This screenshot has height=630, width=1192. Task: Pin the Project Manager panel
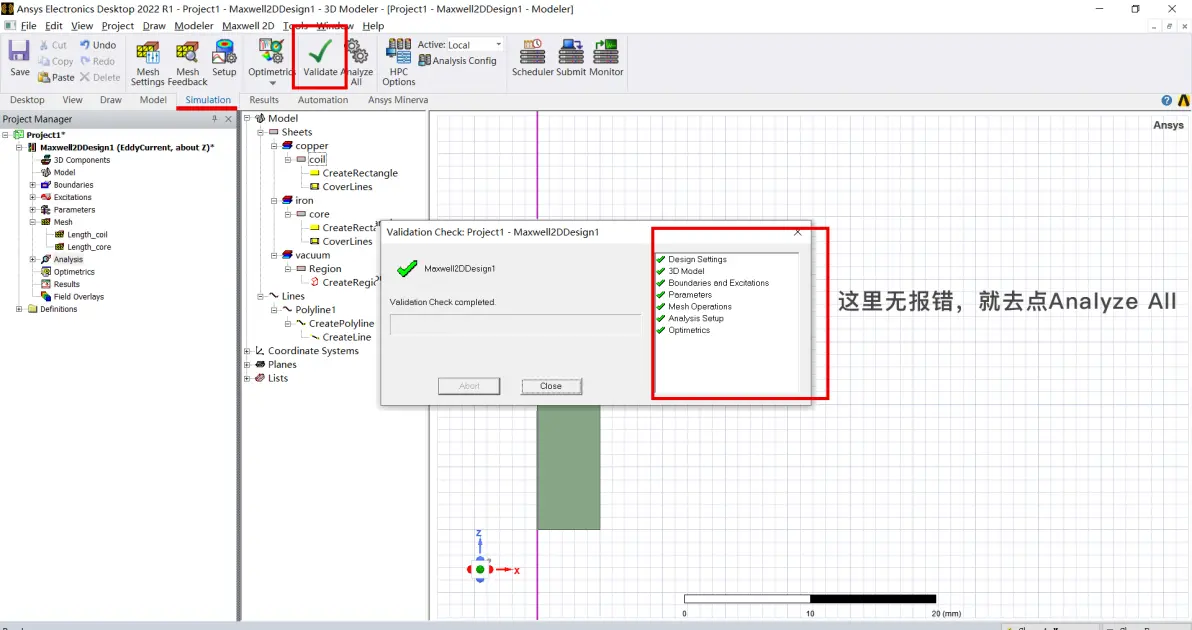(x=214, y=119)
